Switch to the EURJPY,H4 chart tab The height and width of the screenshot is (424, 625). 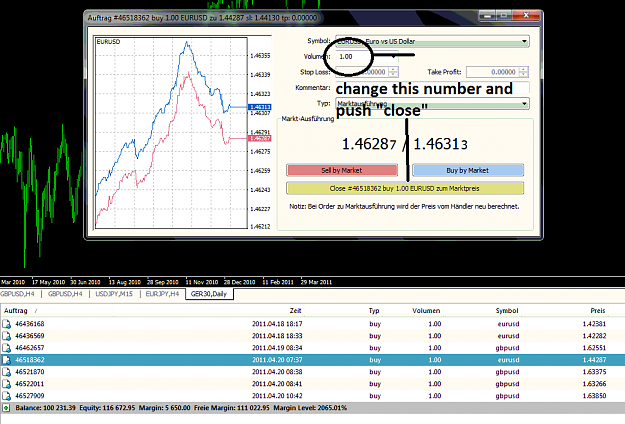click(x=162, y=294)
